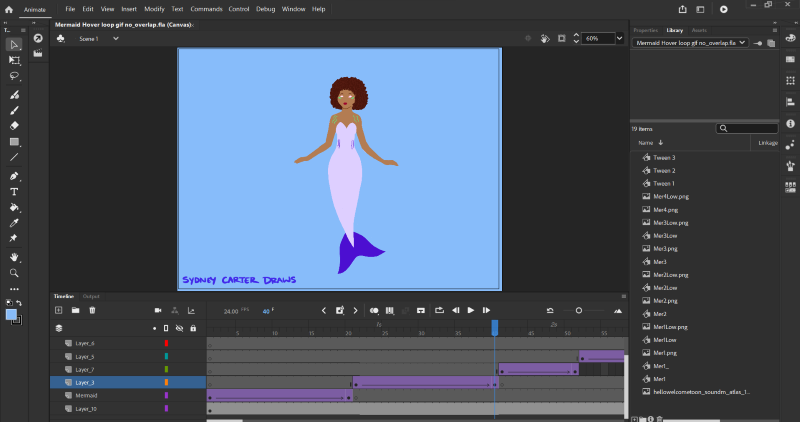
Task: Toggle Edit Multiple Frames button
Action: [x=390, y=310]
